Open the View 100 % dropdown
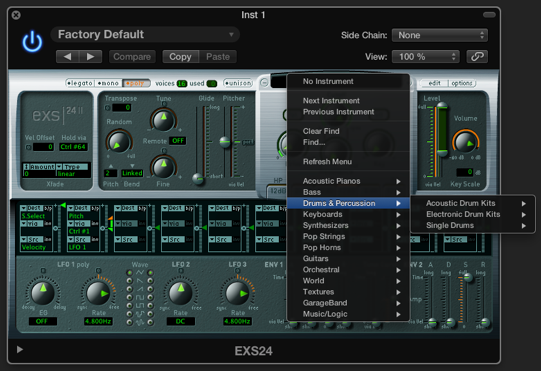541x371 pixels. pos(425,57)
